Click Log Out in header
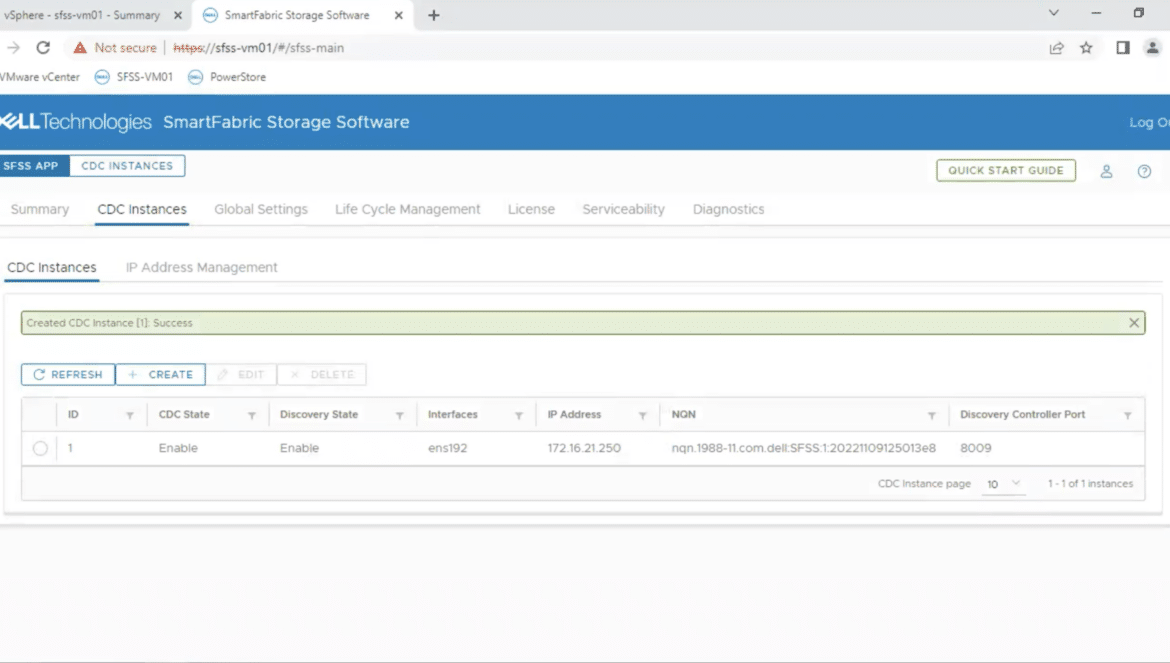Viewport: 1170px width, 663px height. pyautogui.click(x=1149, y=122)
